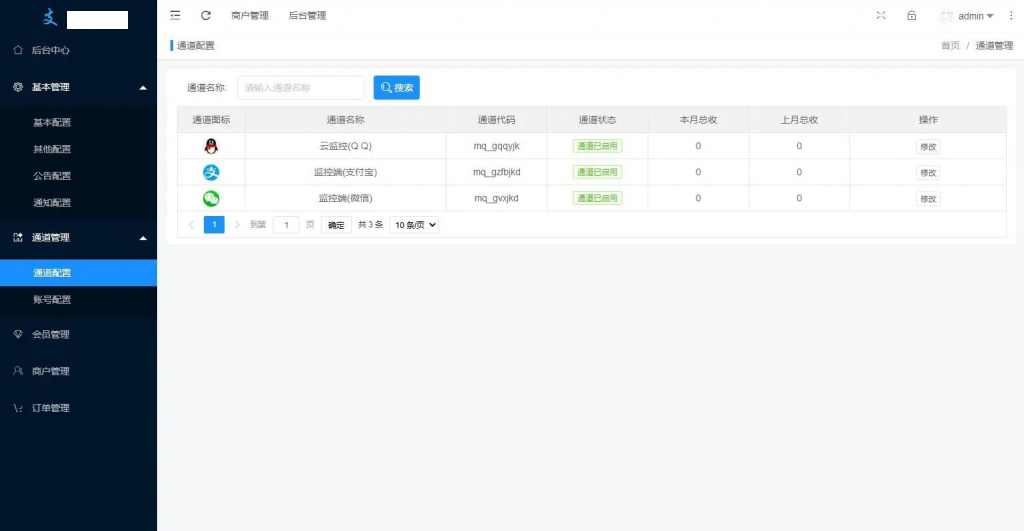The width and height of the screenshot is (1024, 531).
Task: Click the blue 搜索 search button
Action: [x=397, y=88]
